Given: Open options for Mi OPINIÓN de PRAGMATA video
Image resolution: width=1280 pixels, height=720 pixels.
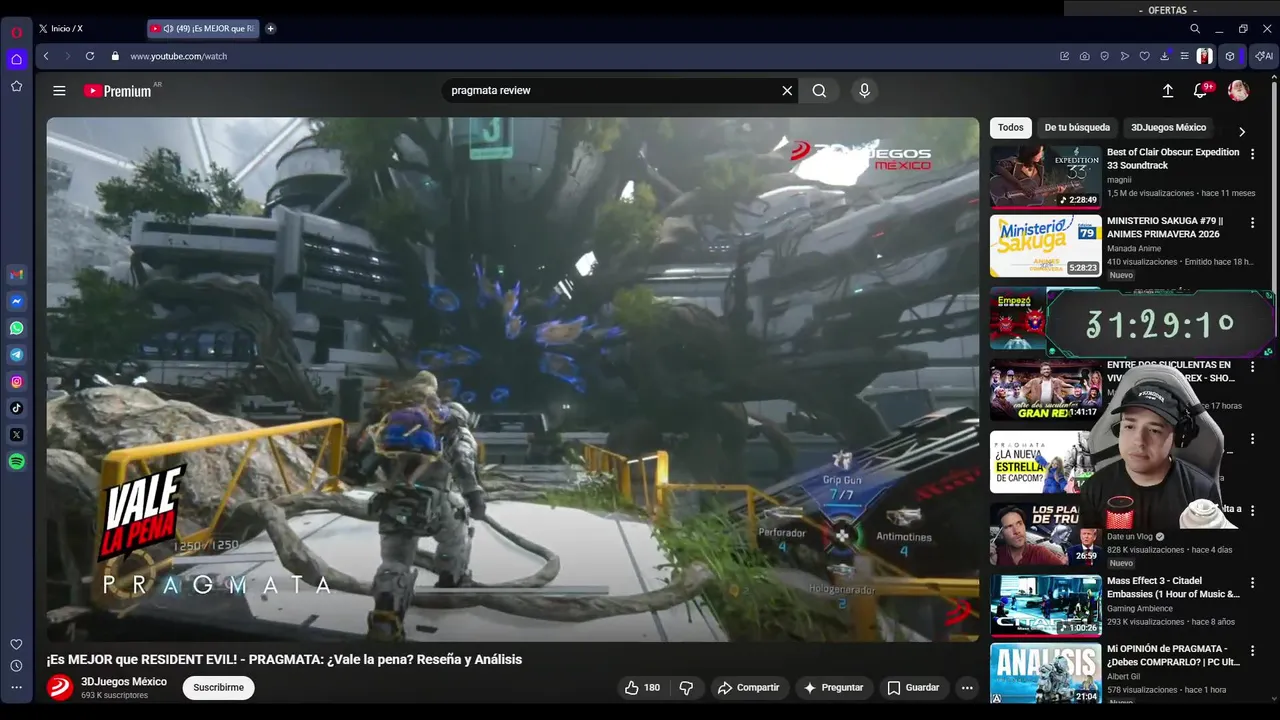Looking at the screenshot, I should 1252,650.
